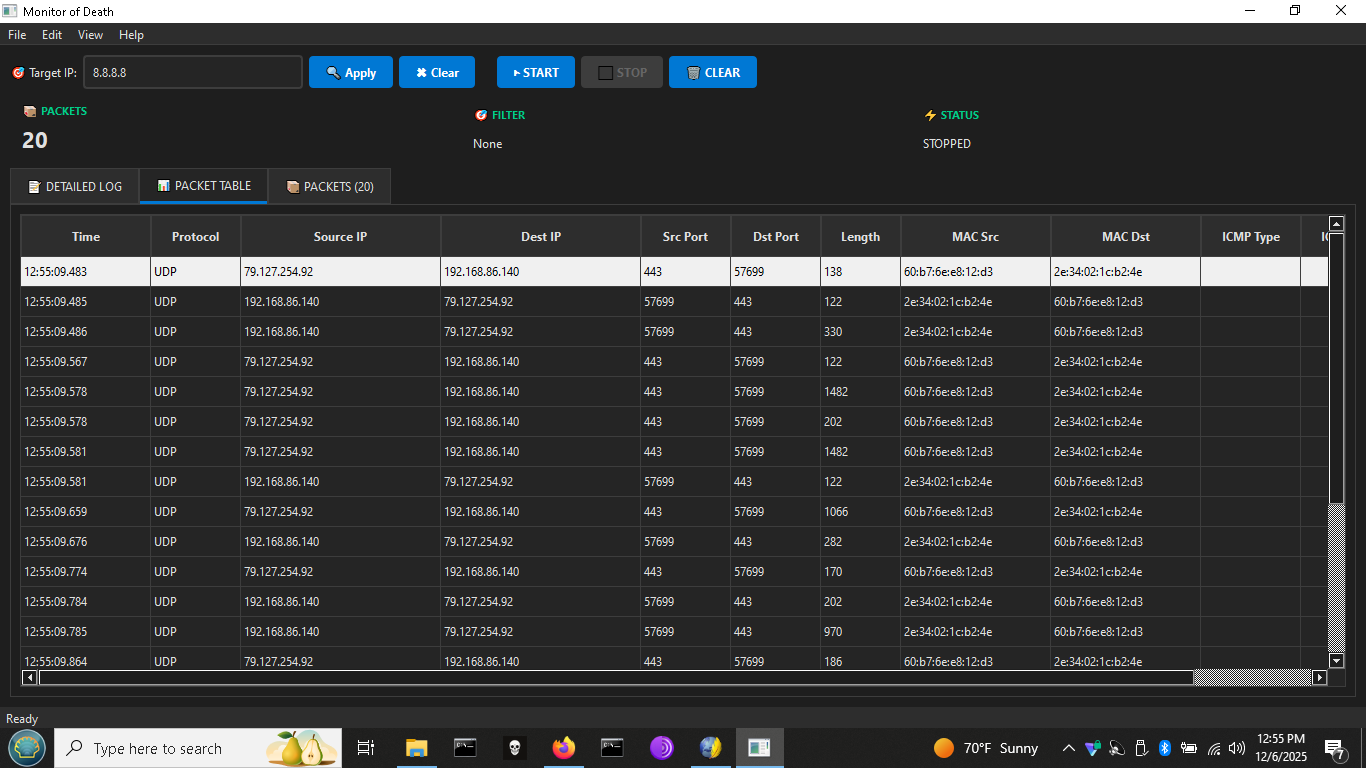This screenshot has height=768, width=1366.
Task: Open the File menu
Action: pos(17,35)
